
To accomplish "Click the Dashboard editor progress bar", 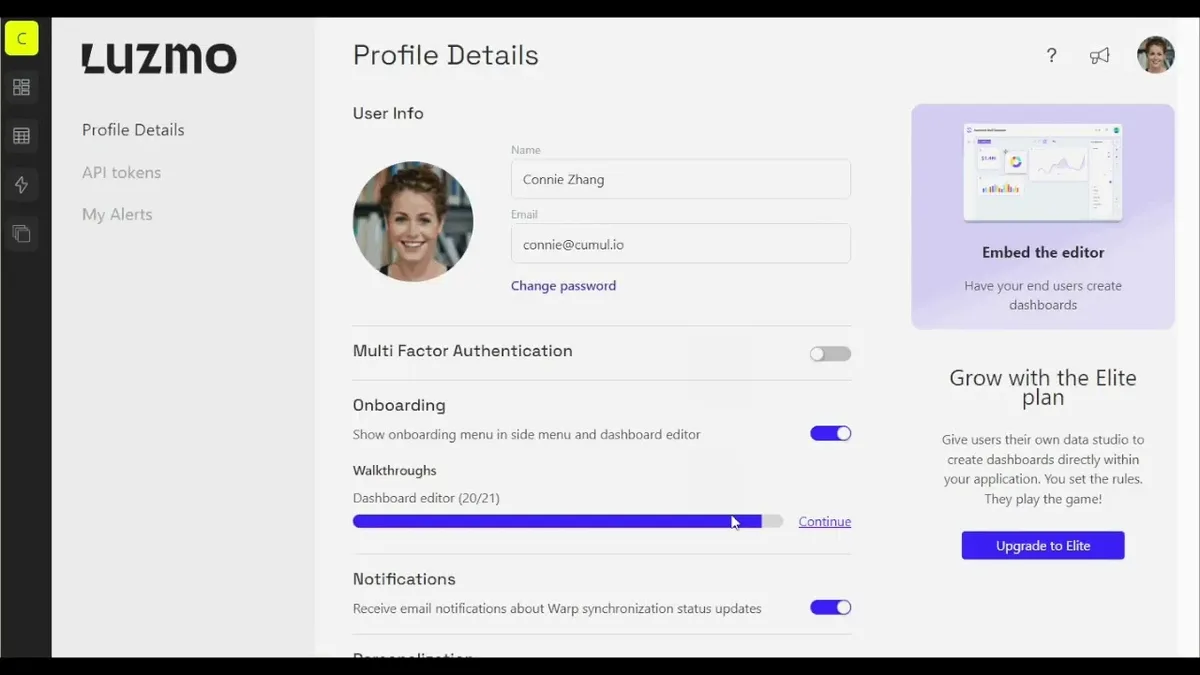I will tap(568, 521).
